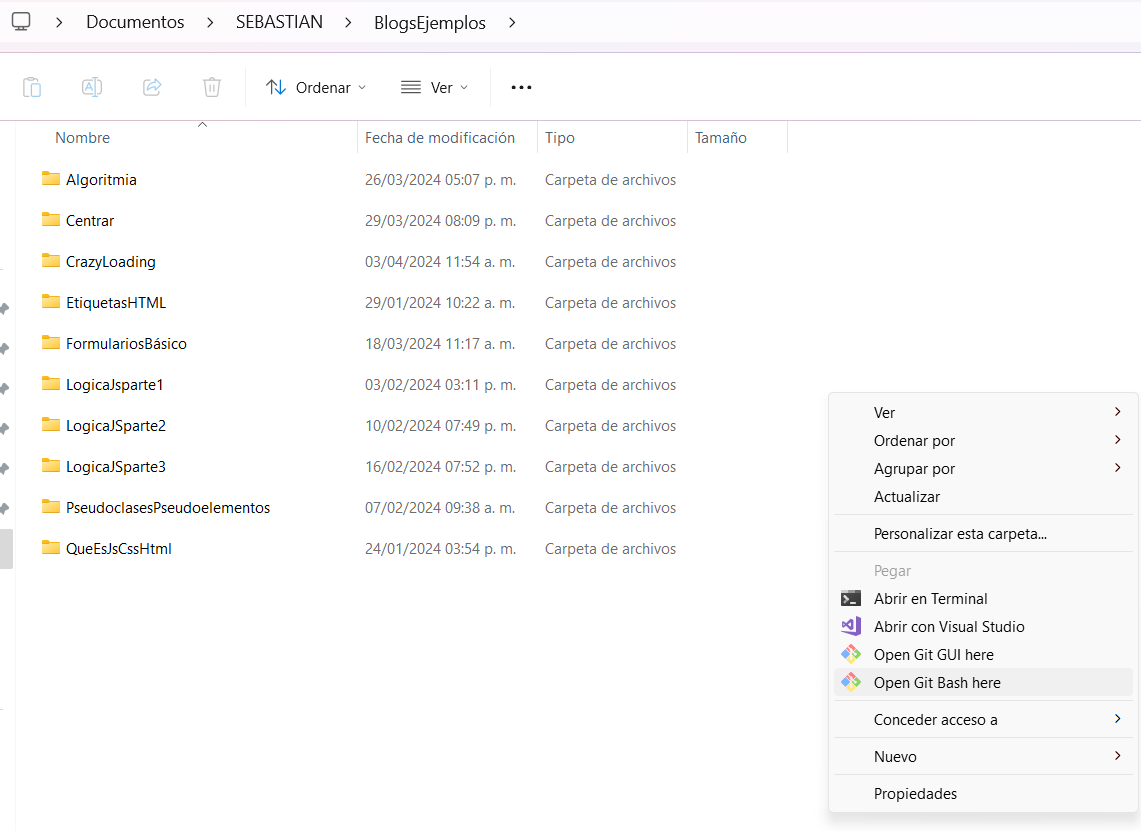Sort by the Tamaño column header
This screenshot has width=1141, height=831.
(720, 138)
